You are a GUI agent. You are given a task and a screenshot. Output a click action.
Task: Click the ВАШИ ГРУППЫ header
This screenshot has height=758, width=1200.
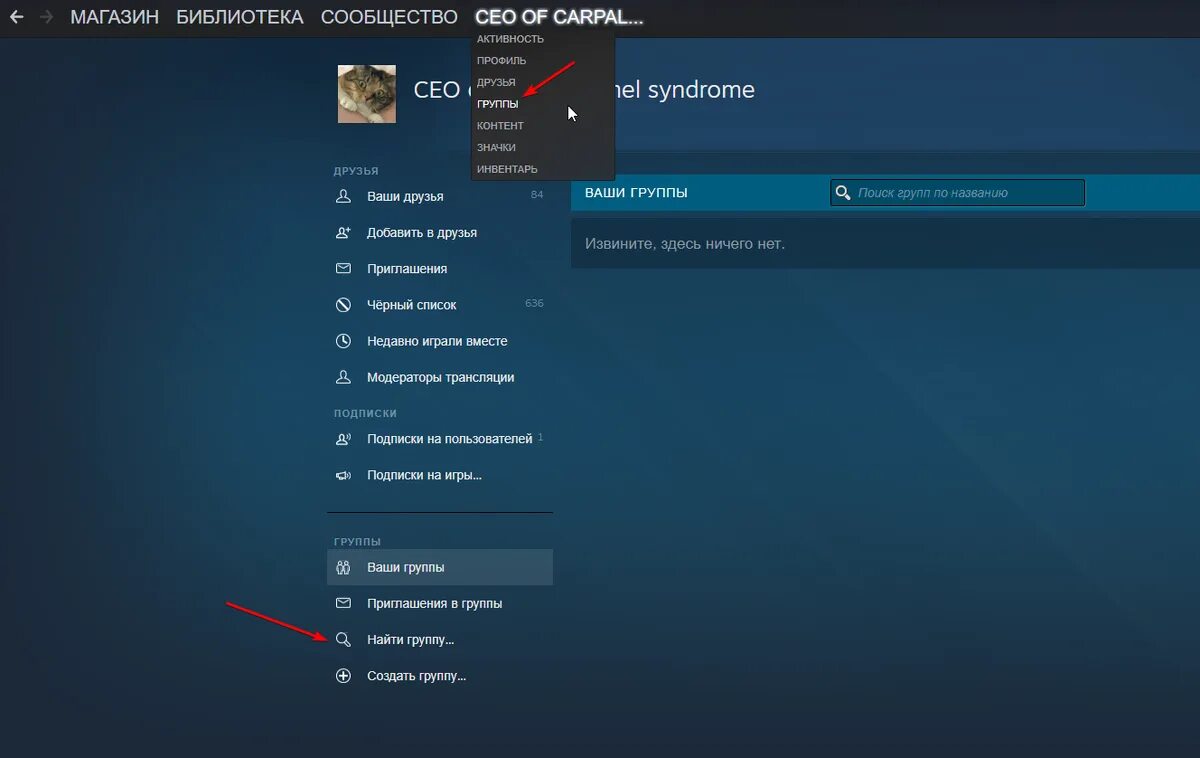(636, 193)
